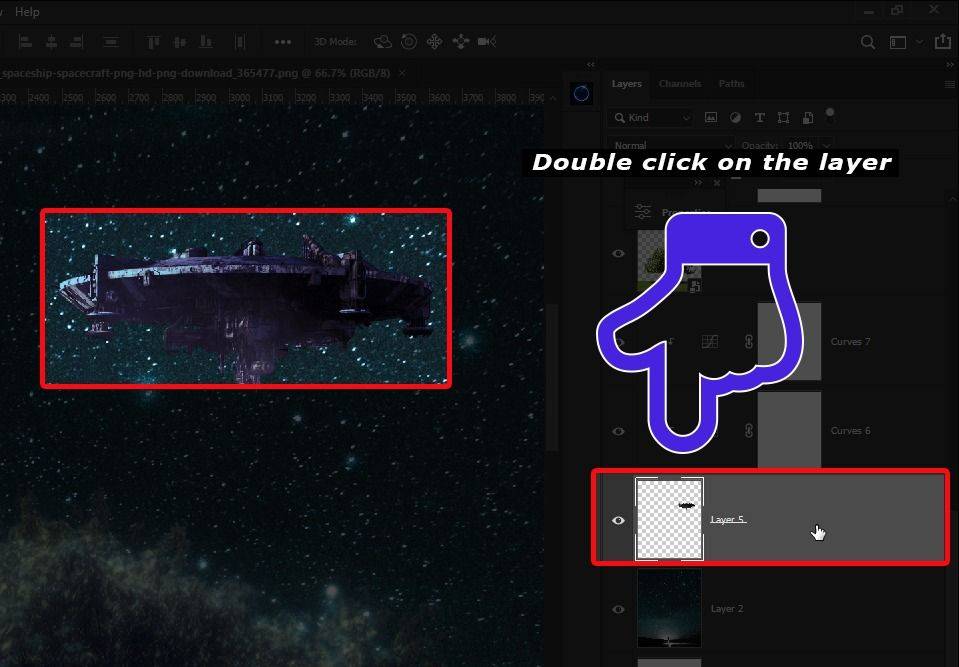Align right edges in options bar

click(x=77, y=42)
